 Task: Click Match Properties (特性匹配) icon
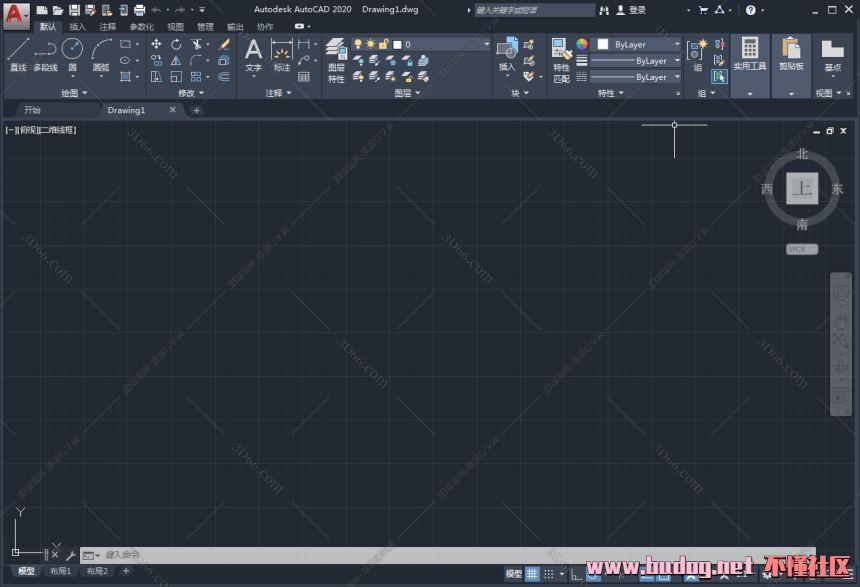[562, 60]
